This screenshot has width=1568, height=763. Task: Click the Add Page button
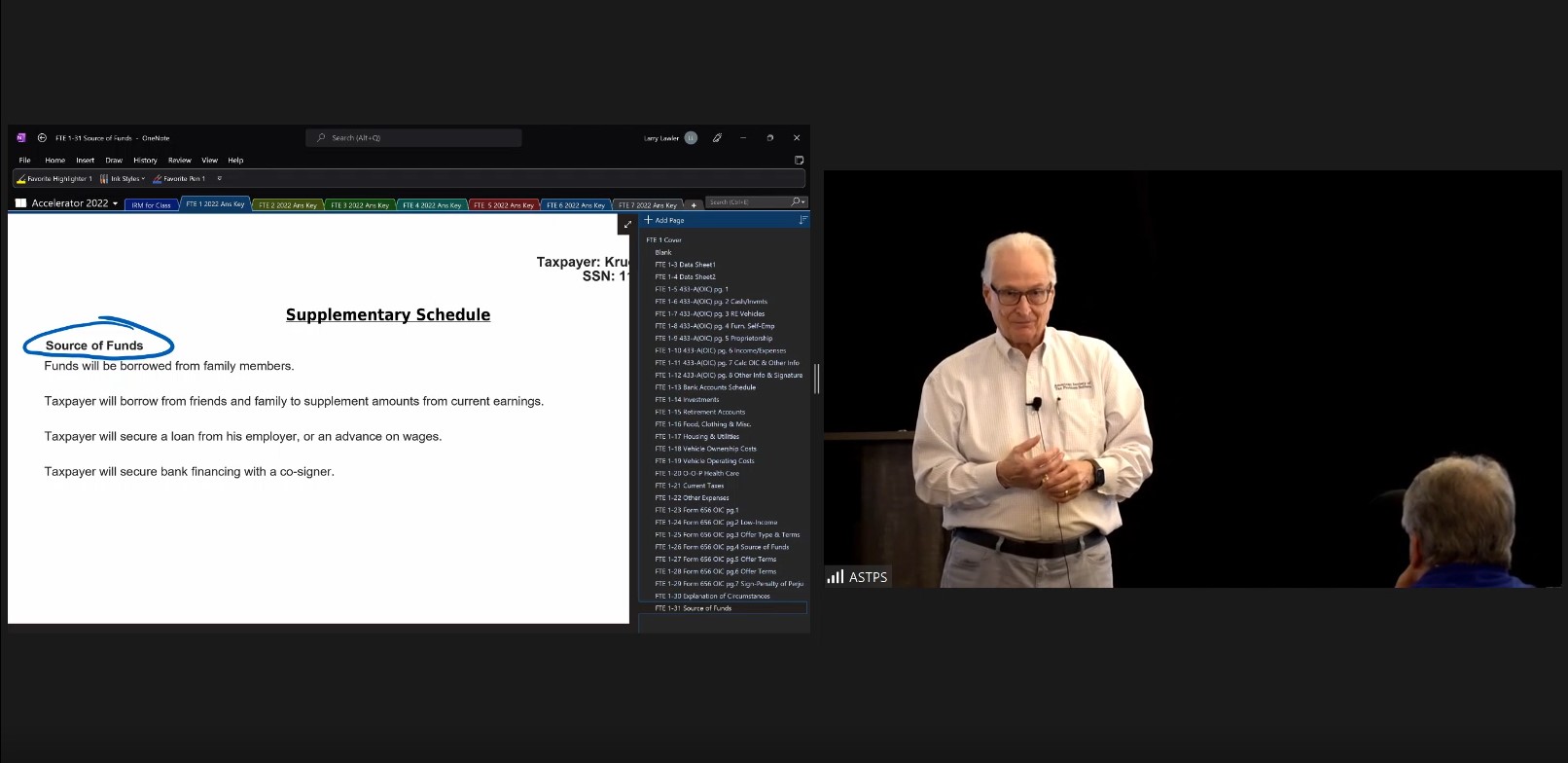click(664, 221)
